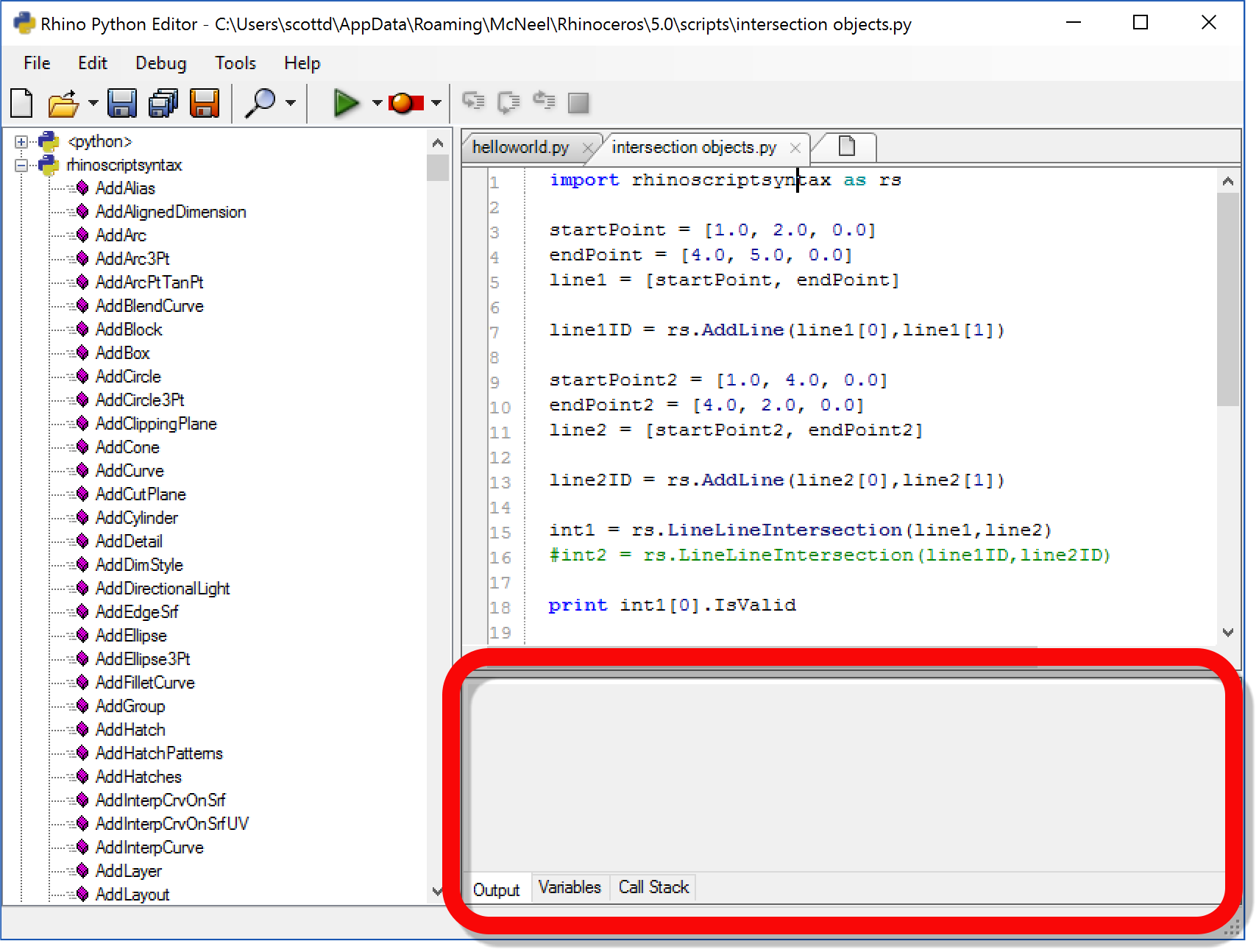Screen dimensions: 1259x952
Task: Click the code editor's scroll down arrow
Action: [x=1227, y=632]
